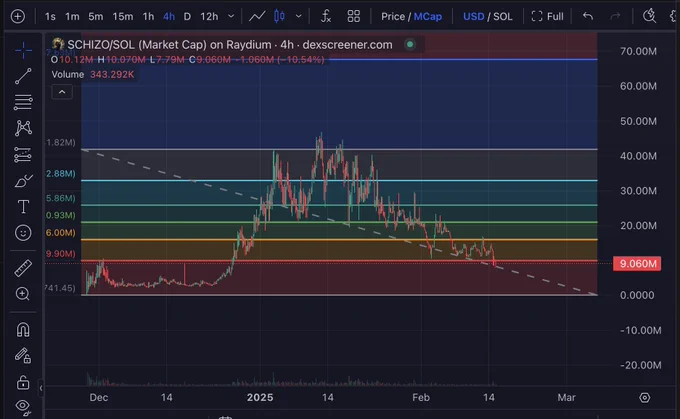Open the emoji icons tool
This screenshot has width=680, height=419.
click(23, 233)
